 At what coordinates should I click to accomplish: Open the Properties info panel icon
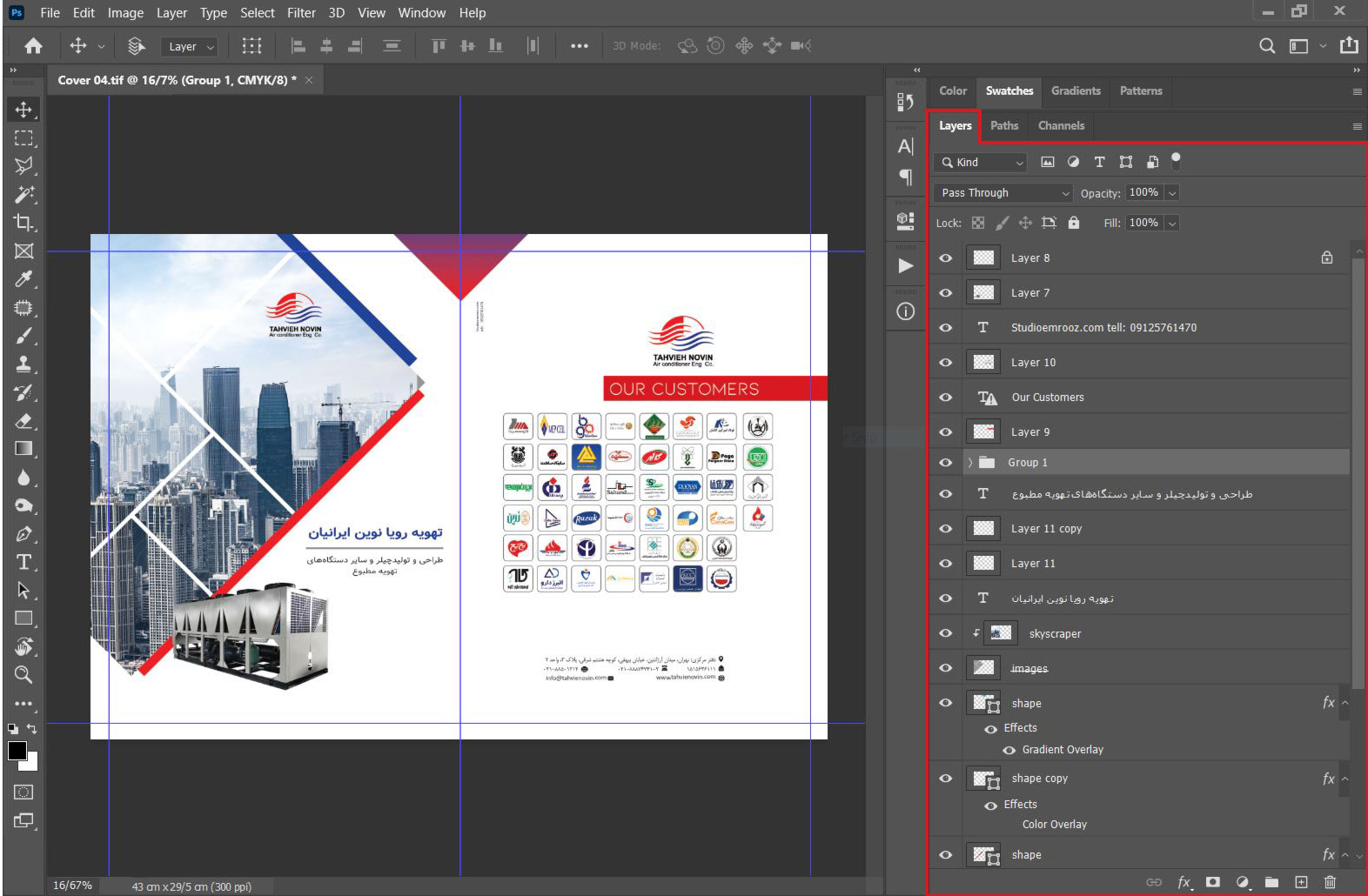pos(905,311)
